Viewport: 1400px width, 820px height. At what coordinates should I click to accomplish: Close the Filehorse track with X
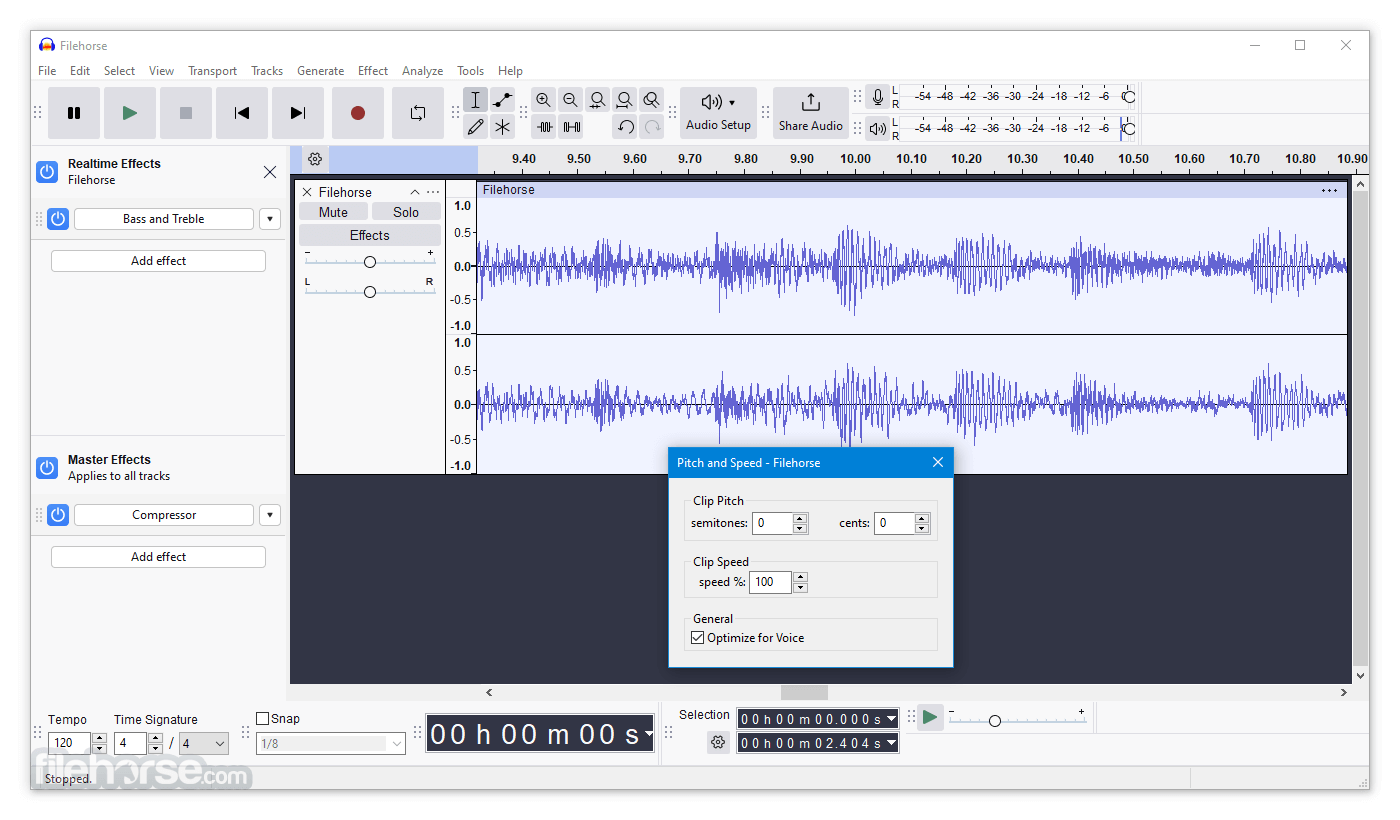pos(307,192)
